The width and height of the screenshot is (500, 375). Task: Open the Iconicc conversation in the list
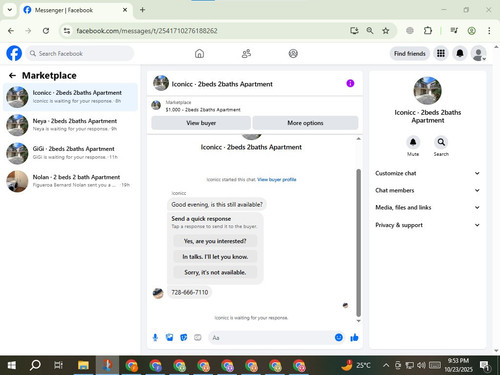pyautogui.click(x=70, y=97)
